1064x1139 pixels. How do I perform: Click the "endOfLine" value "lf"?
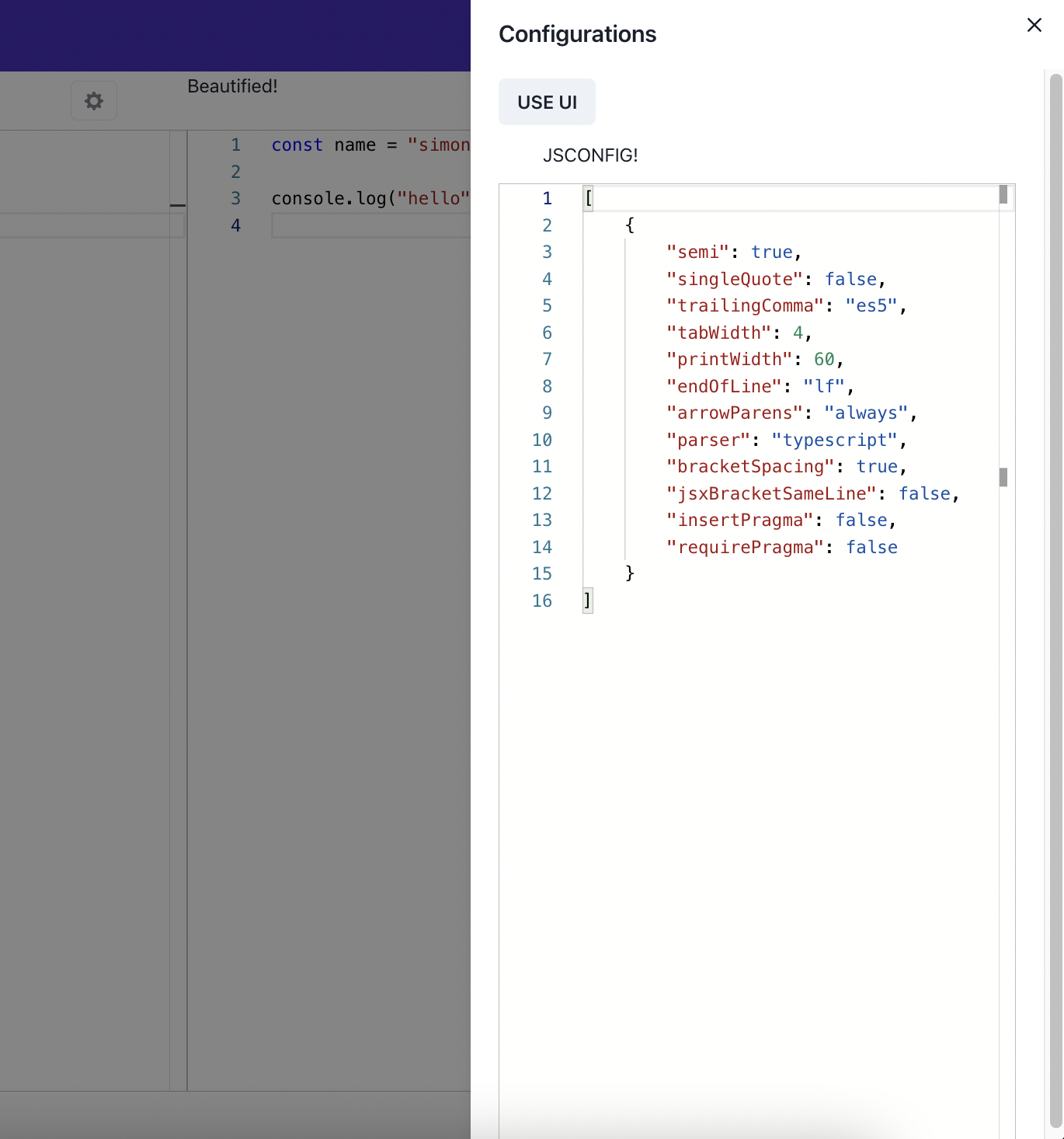(825, 386)
